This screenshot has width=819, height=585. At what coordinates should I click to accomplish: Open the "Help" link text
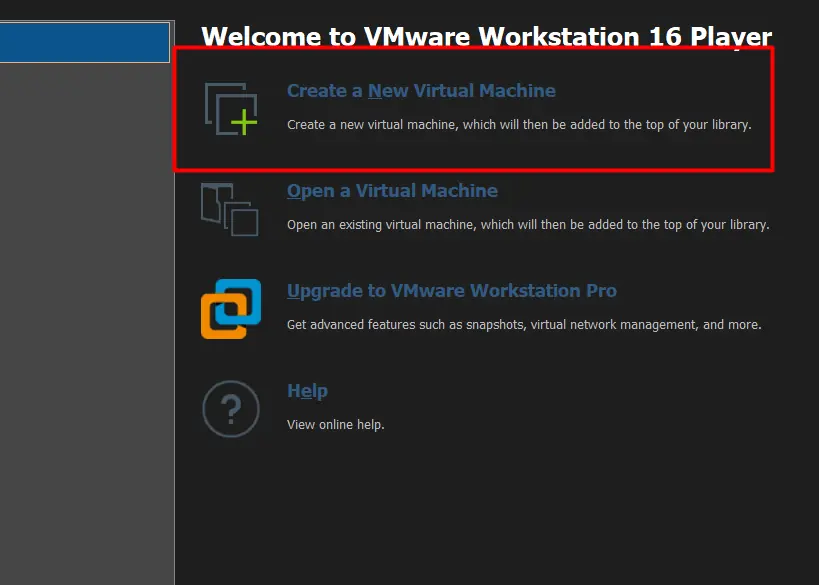[x=307, y=391]
